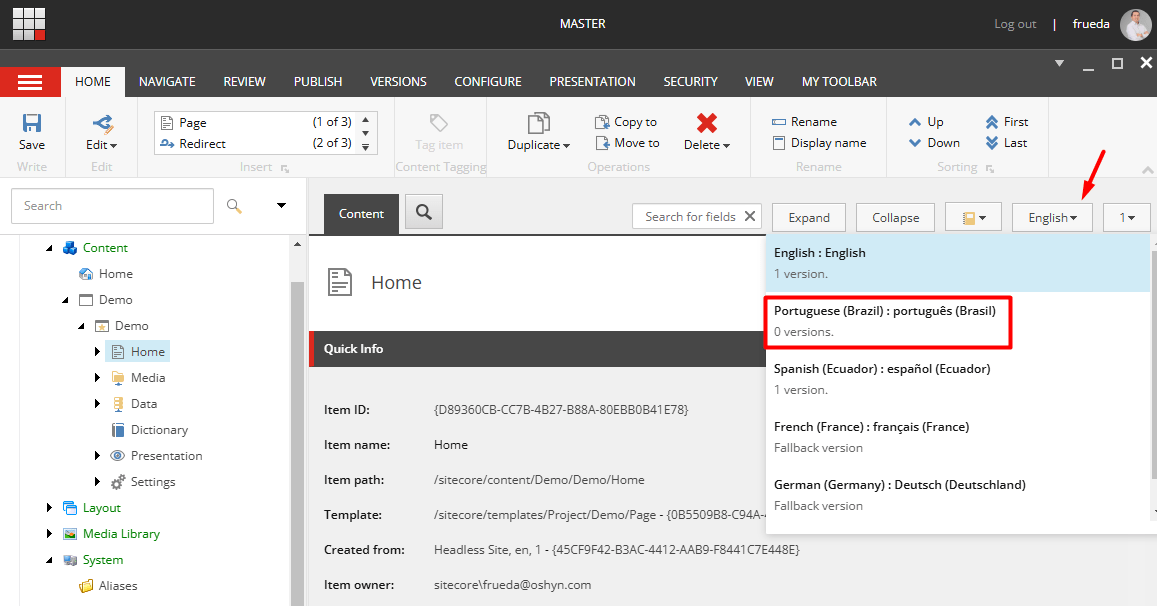Click the Tag item icon

[x=439, y=123]
